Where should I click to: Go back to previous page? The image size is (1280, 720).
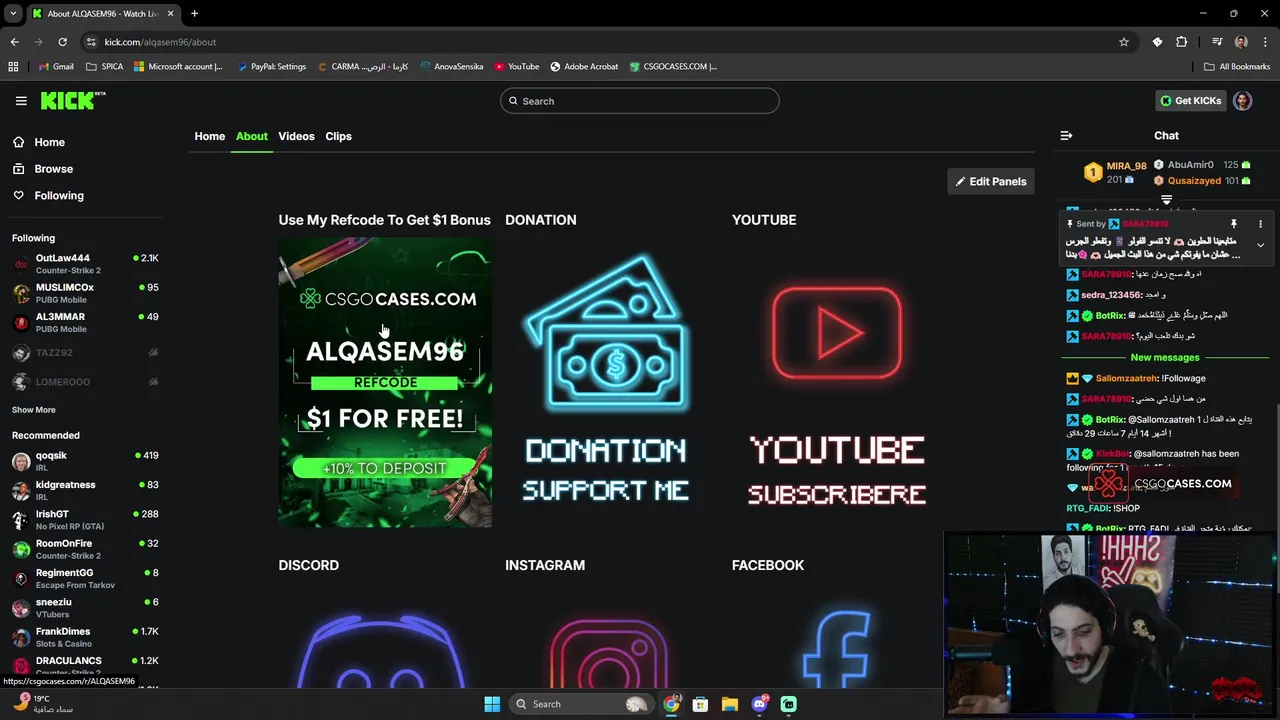pos(14,42)
